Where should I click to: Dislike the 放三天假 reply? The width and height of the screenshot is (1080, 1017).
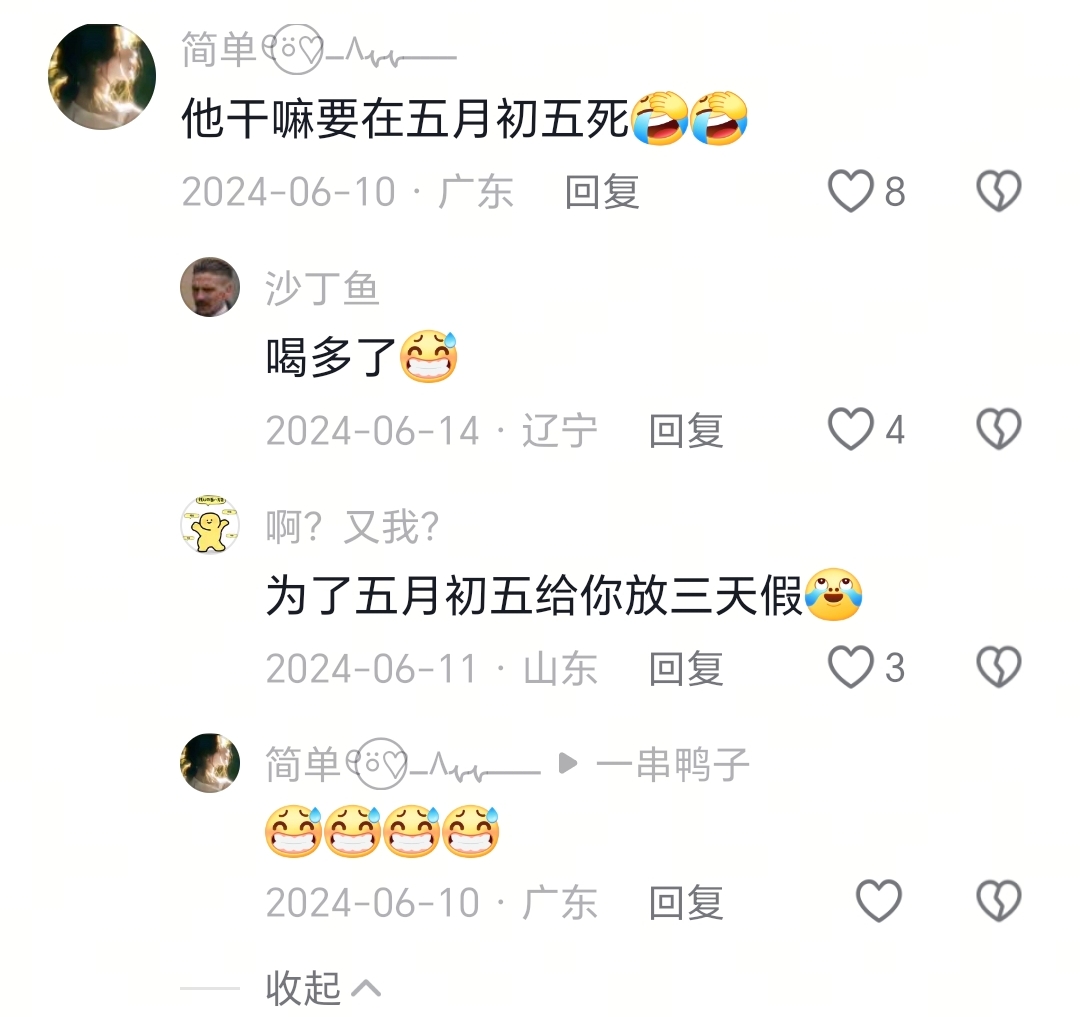(998, 667)
